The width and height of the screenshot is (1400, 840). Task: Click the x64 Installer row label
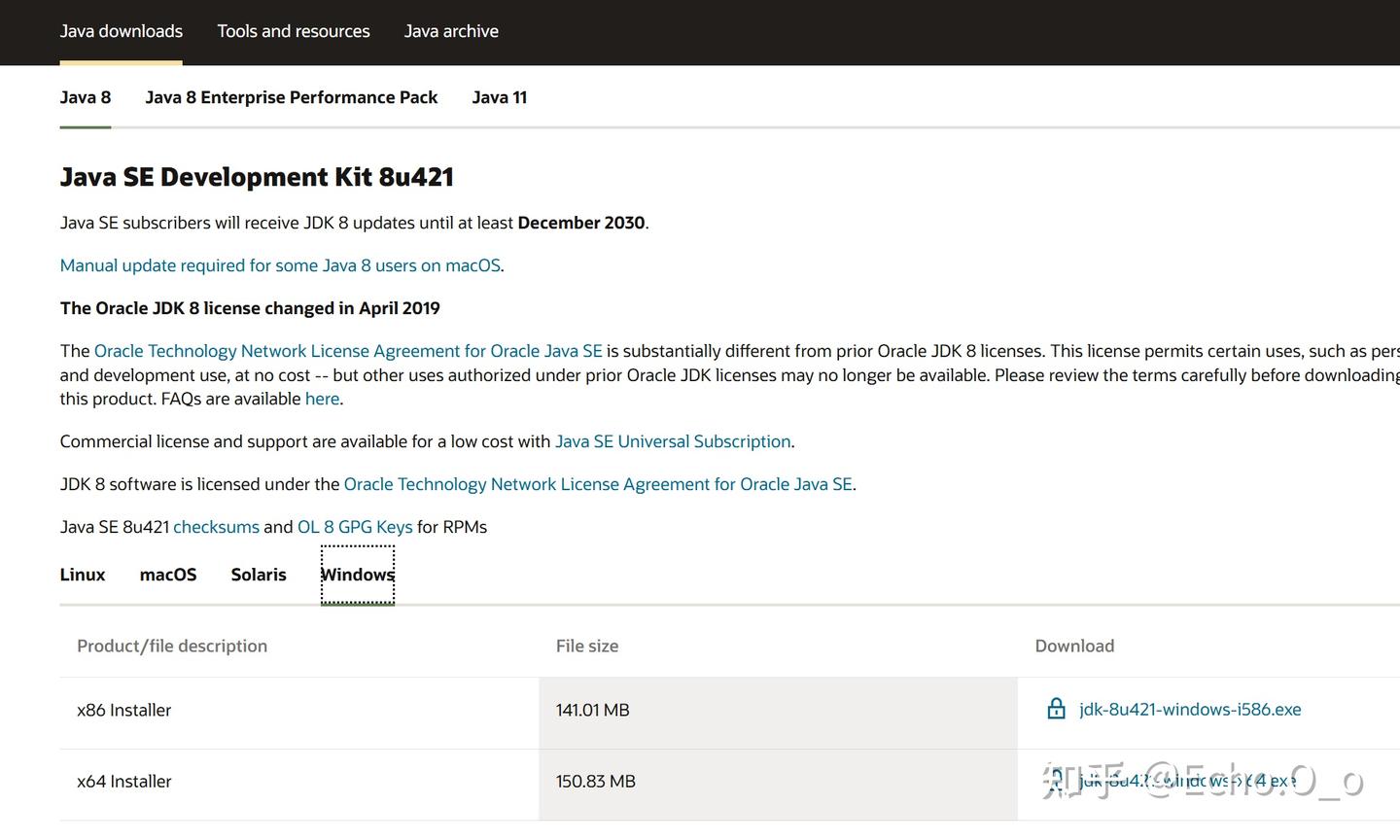pyautogui.click(x=124, y=782)
